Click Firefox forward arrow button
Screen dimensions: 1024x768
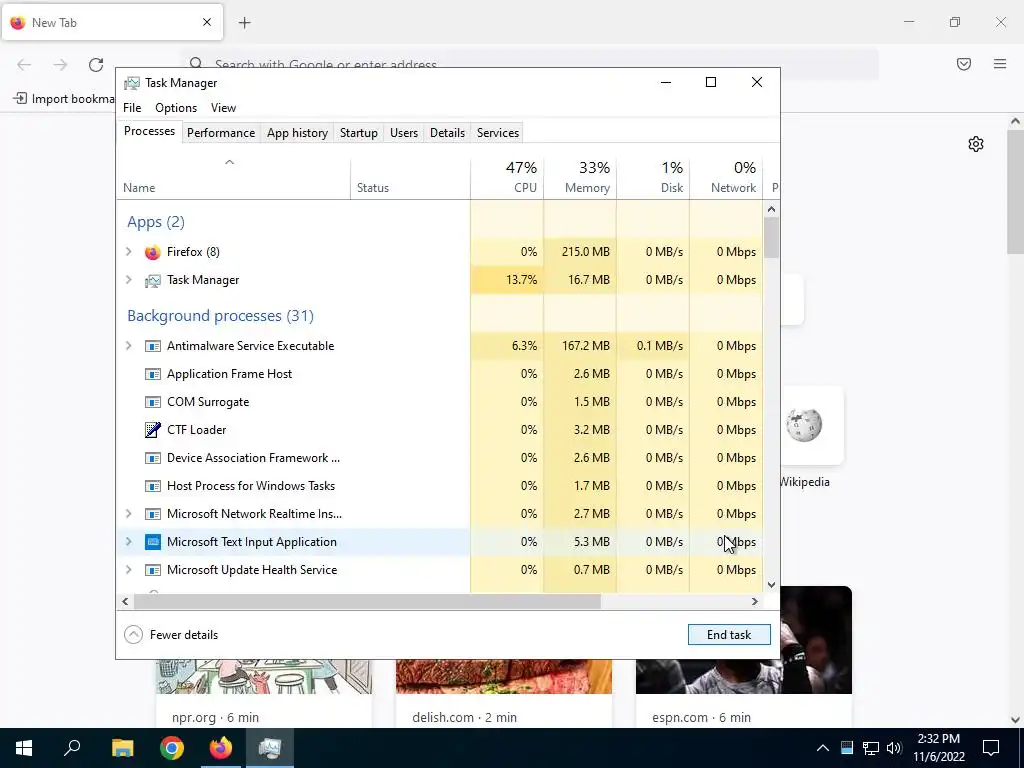click(60, 64)
